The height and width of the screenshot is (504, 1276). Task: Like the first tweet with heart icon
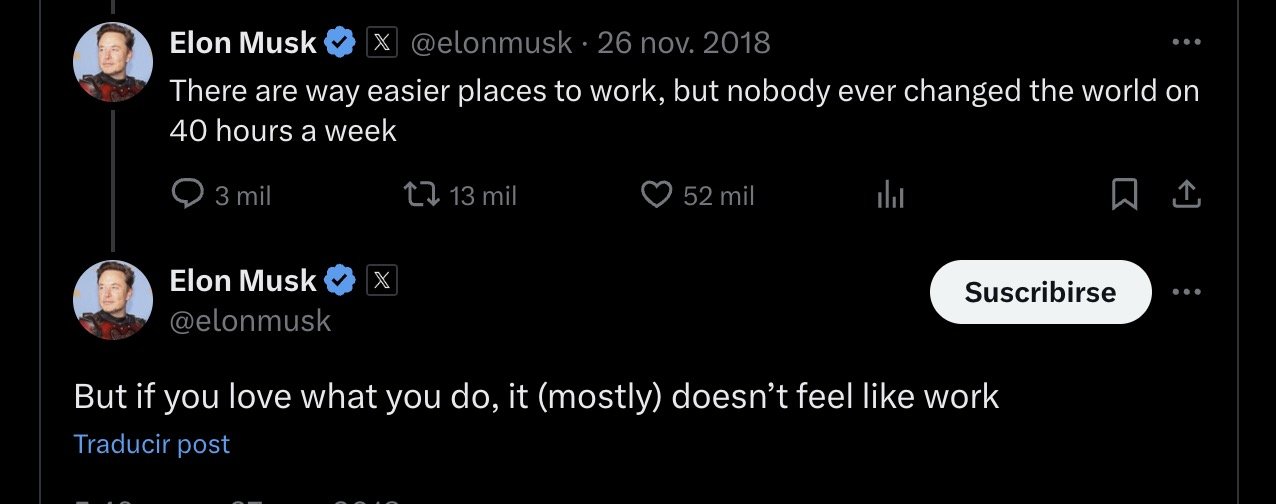656,195
